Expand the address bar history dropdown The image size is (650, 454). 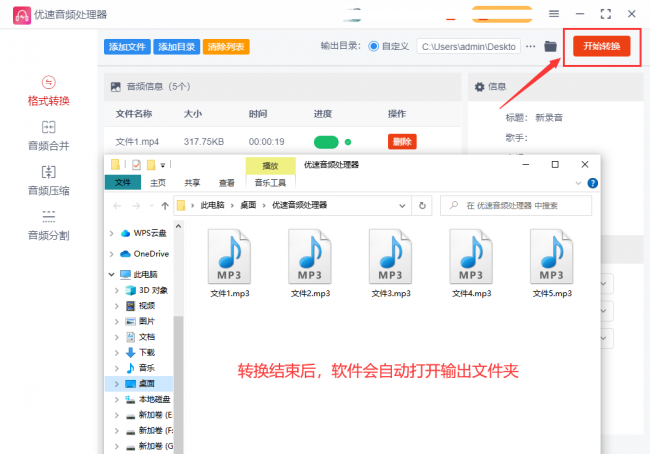pyautogui.click(x=402, y=206)
